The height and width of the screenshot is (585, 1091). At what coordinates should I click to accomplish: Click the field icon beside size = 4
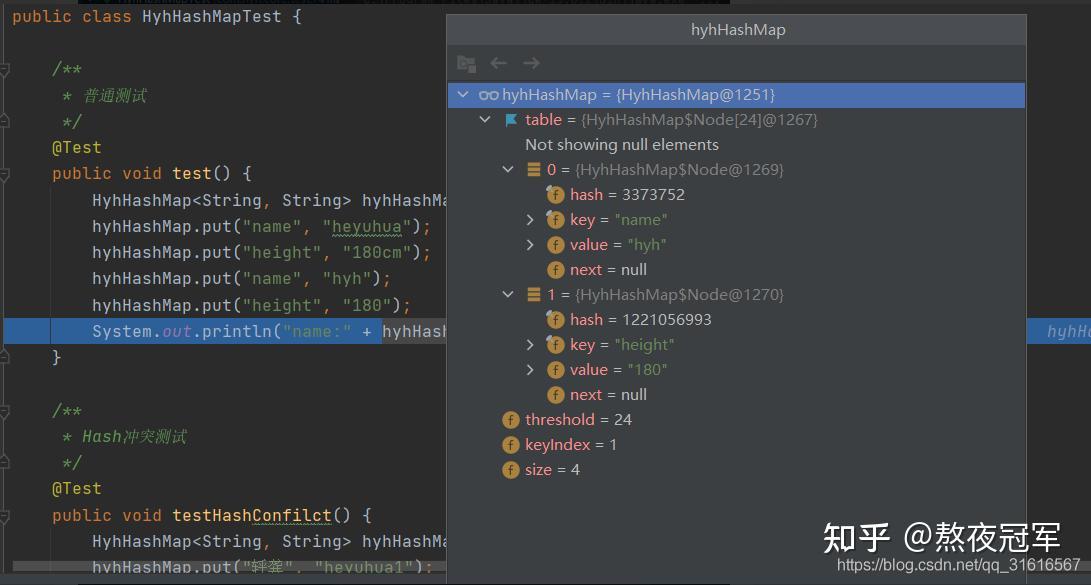(511, 470)
